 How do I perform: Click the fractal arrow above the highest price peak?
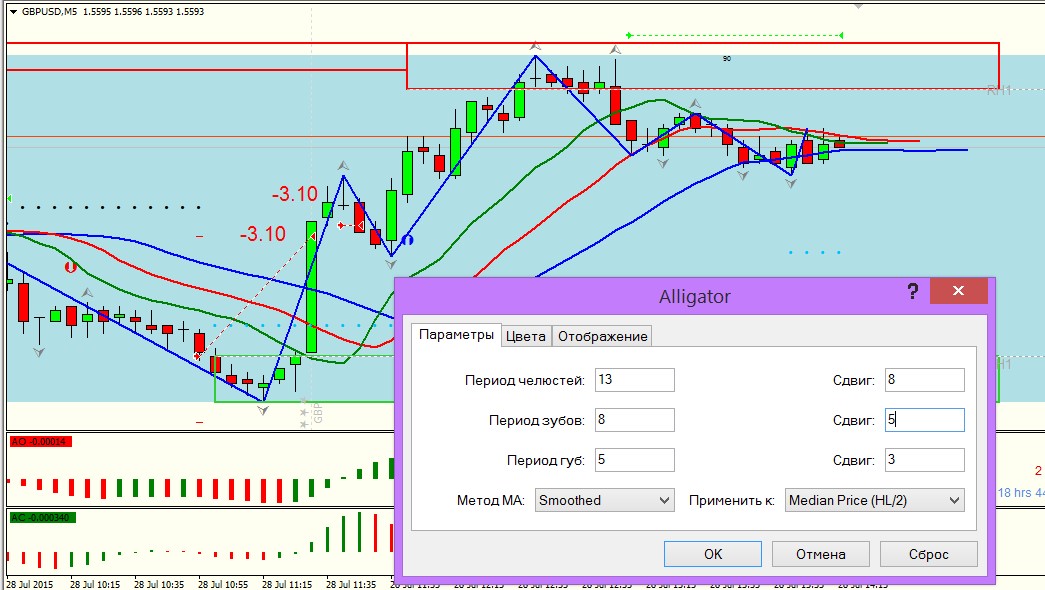pos(535,46)
